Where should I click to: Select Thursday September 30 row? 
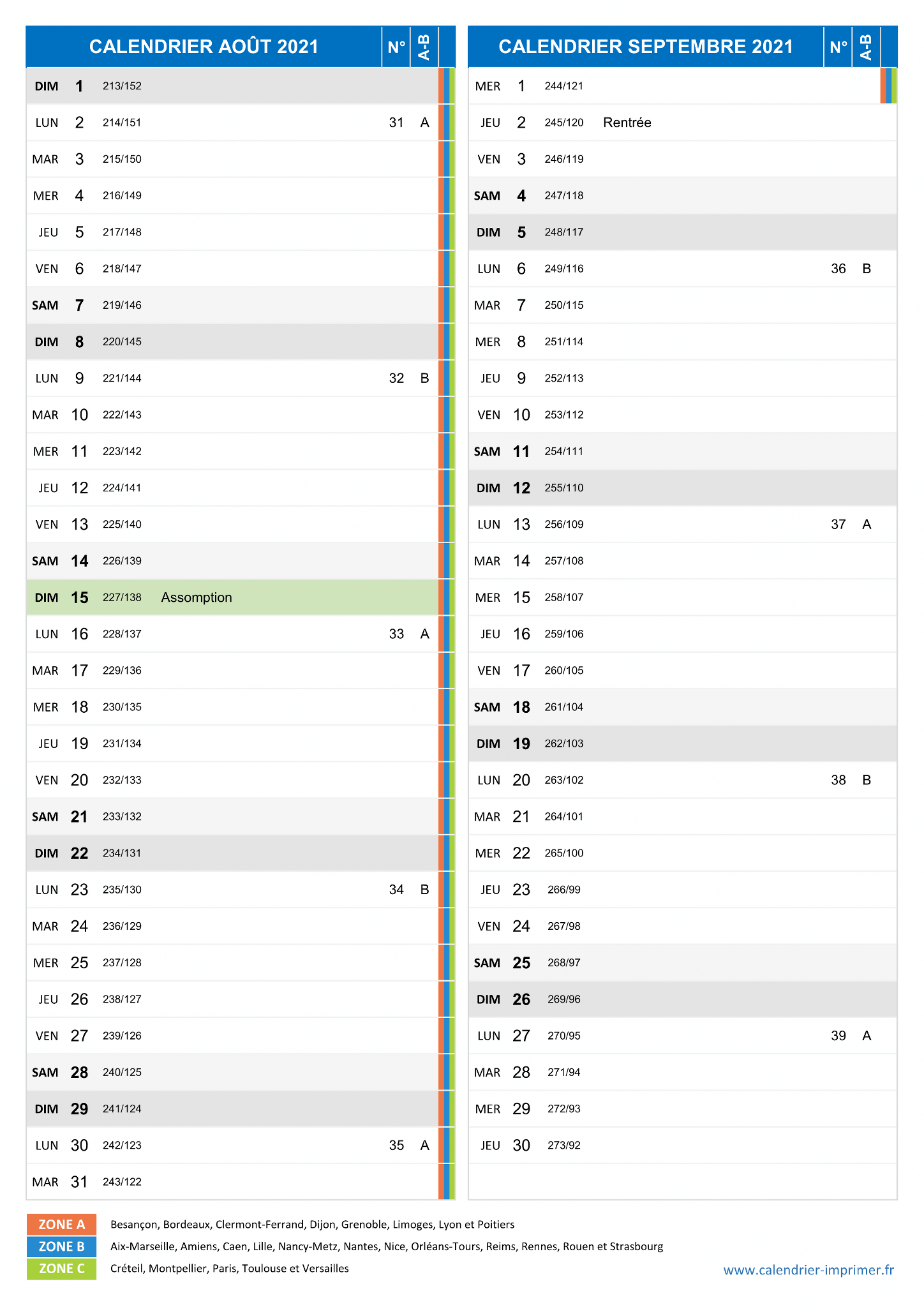coord(683,1146)
